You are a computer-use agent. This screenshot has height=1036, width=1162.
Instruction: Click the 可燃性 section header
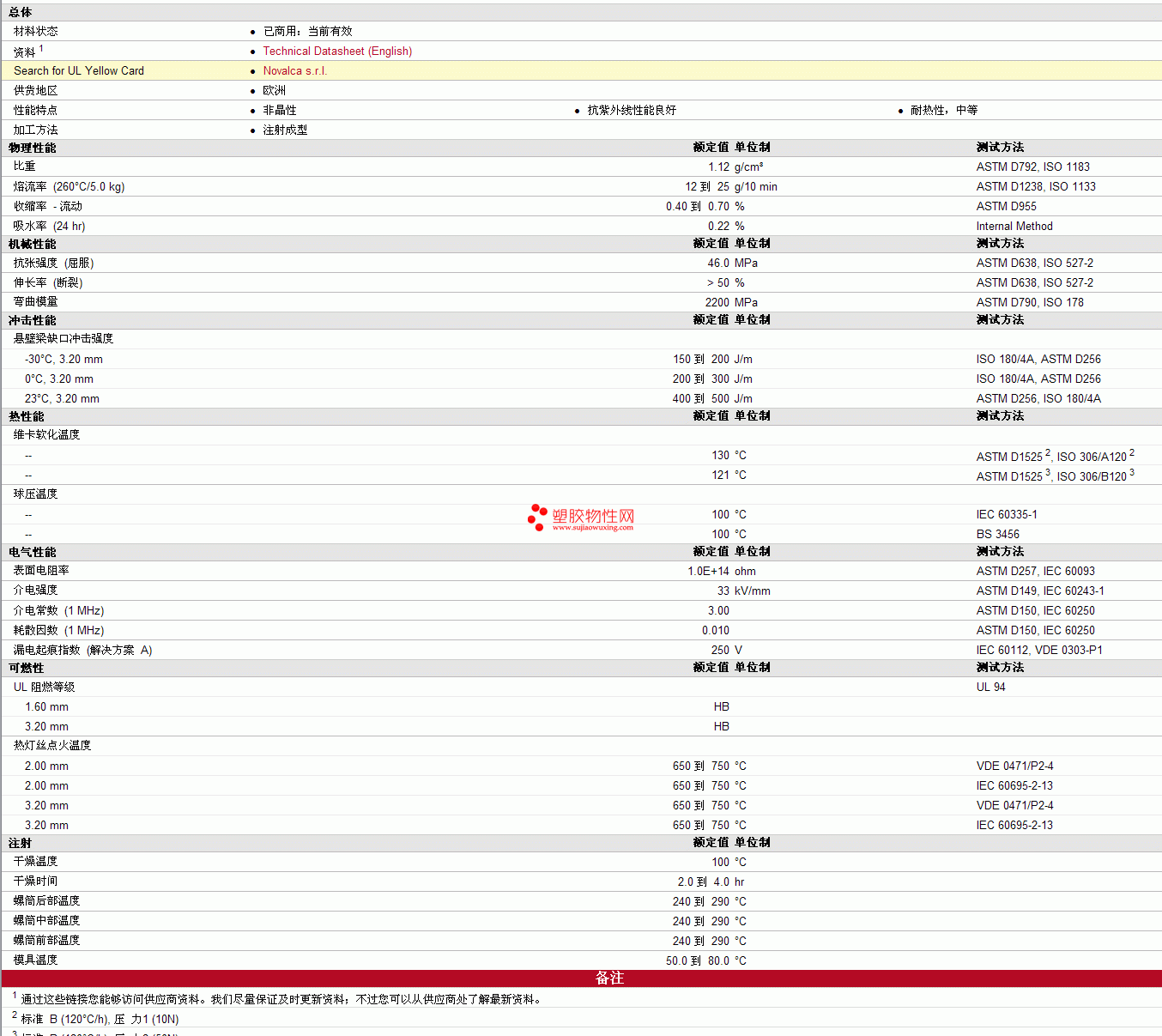pos(27,668)
